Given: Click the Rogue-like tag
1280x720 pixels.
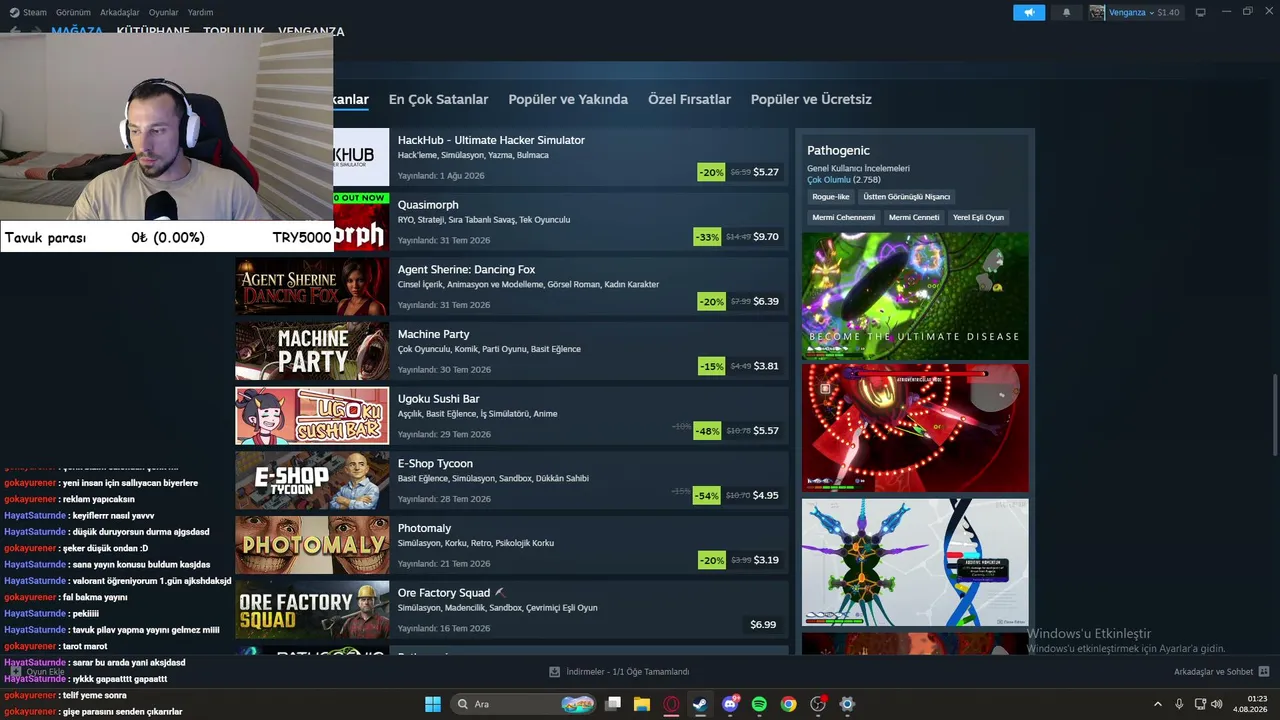Looking at the screenshot, I should point(831,197).
